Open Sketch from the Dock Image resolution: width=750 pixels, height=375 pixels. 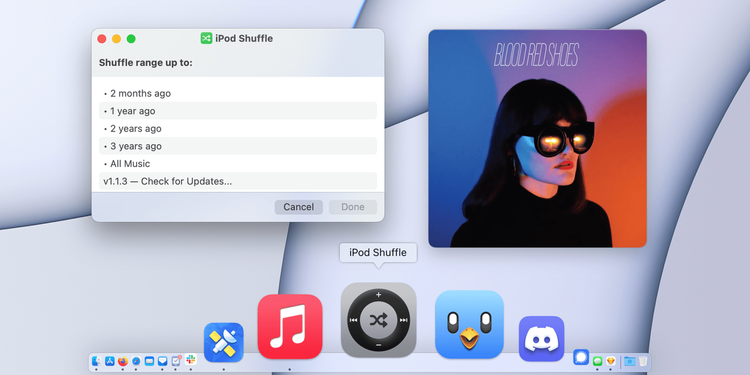click(x=611, y=361)
